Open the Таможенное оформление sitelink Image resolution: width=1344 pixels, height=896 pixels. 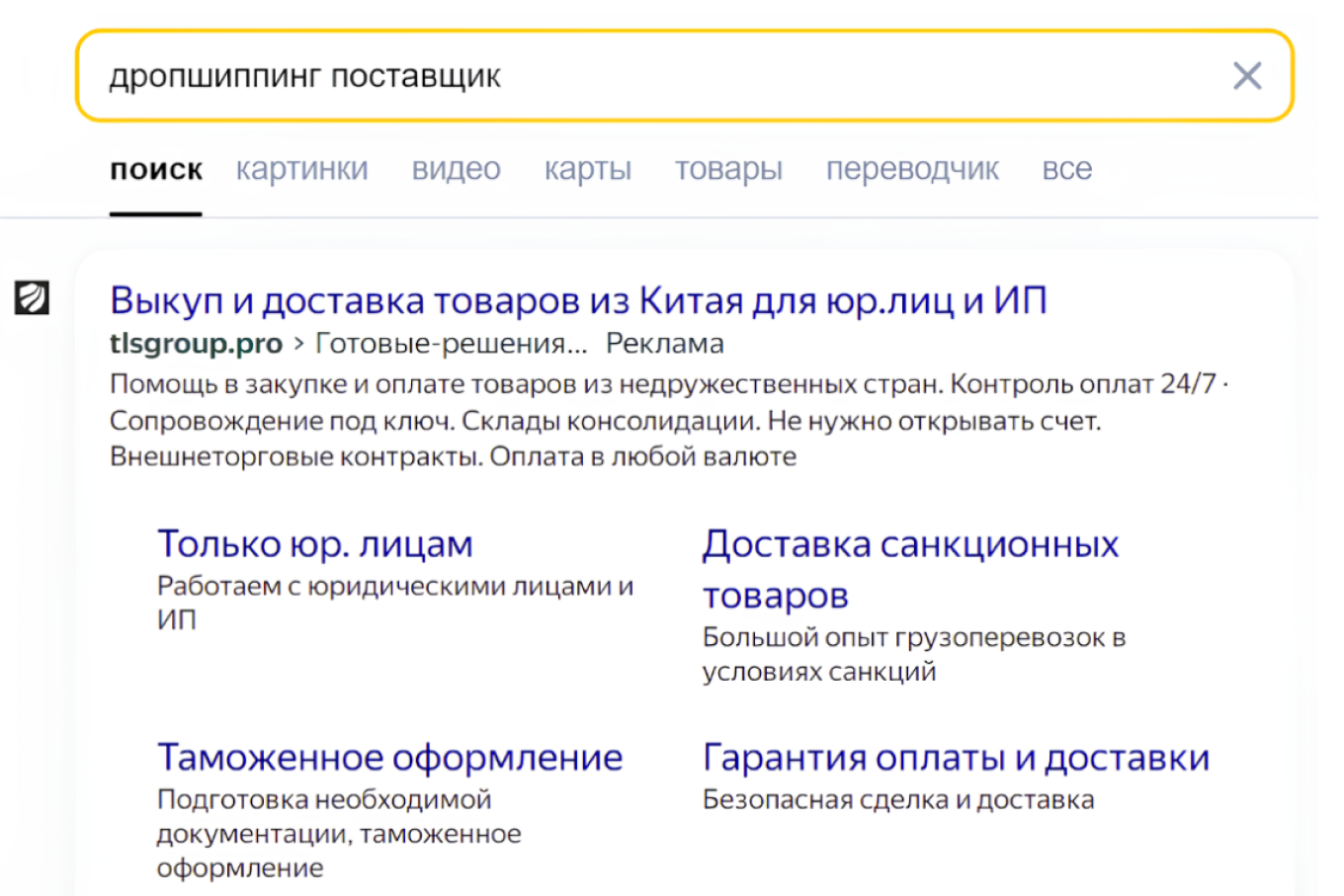click(389, 757)
